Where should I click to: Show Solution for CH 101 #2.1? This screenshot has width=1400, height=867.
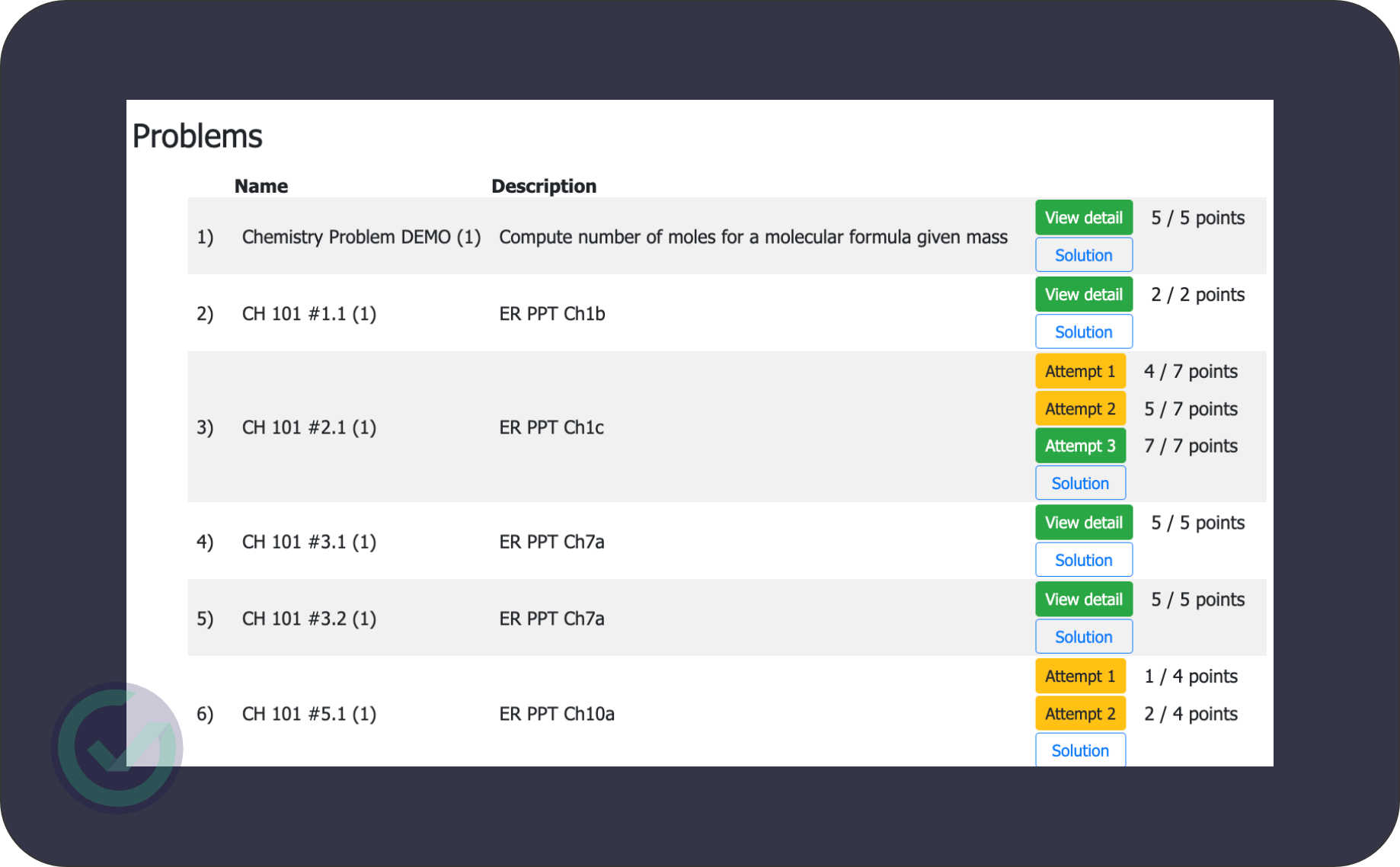[1079, 484]
